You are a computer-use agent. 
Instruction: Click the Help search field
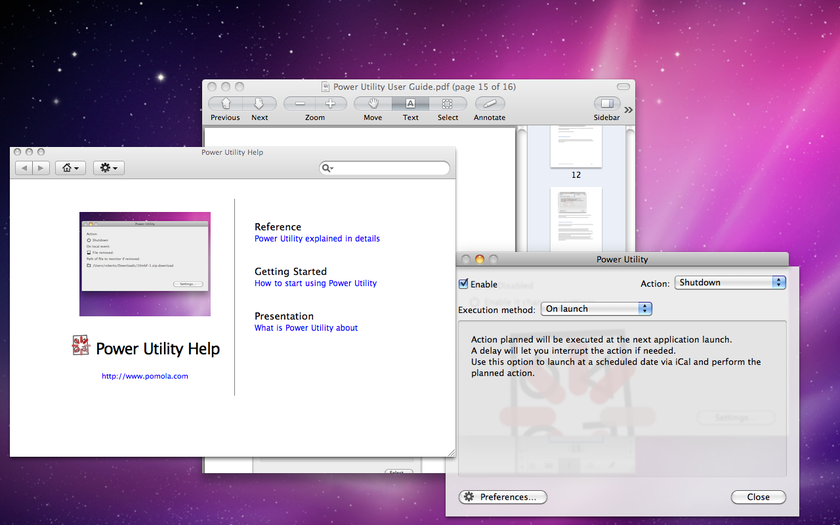(x=385, y=168)
